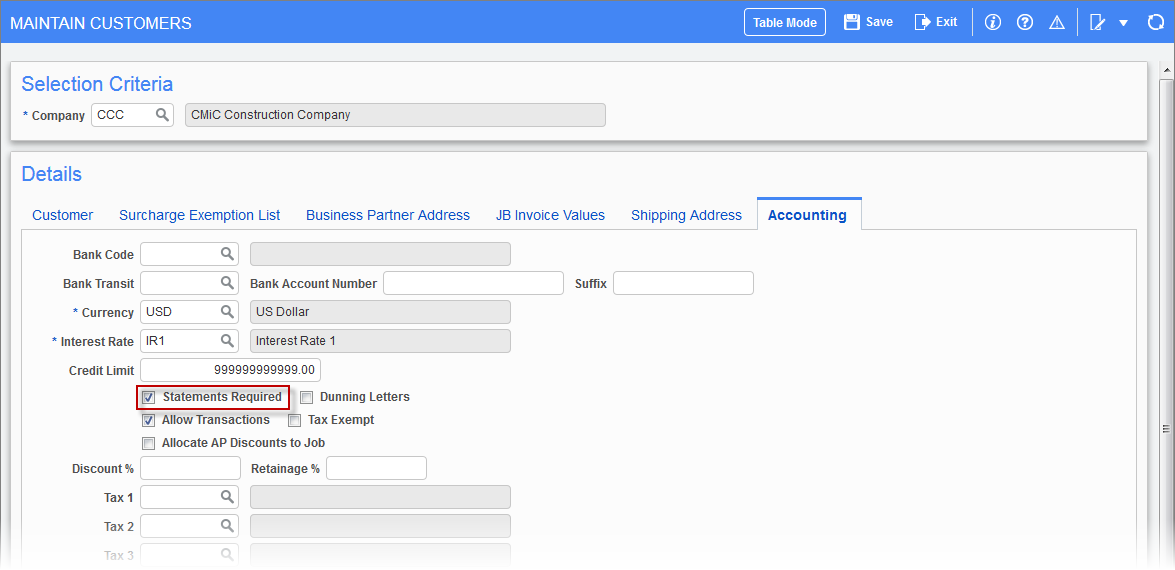Click the warning triangle icon
The height and width of the screenshot is (570, 1175).
click(x=1057, y=22)
